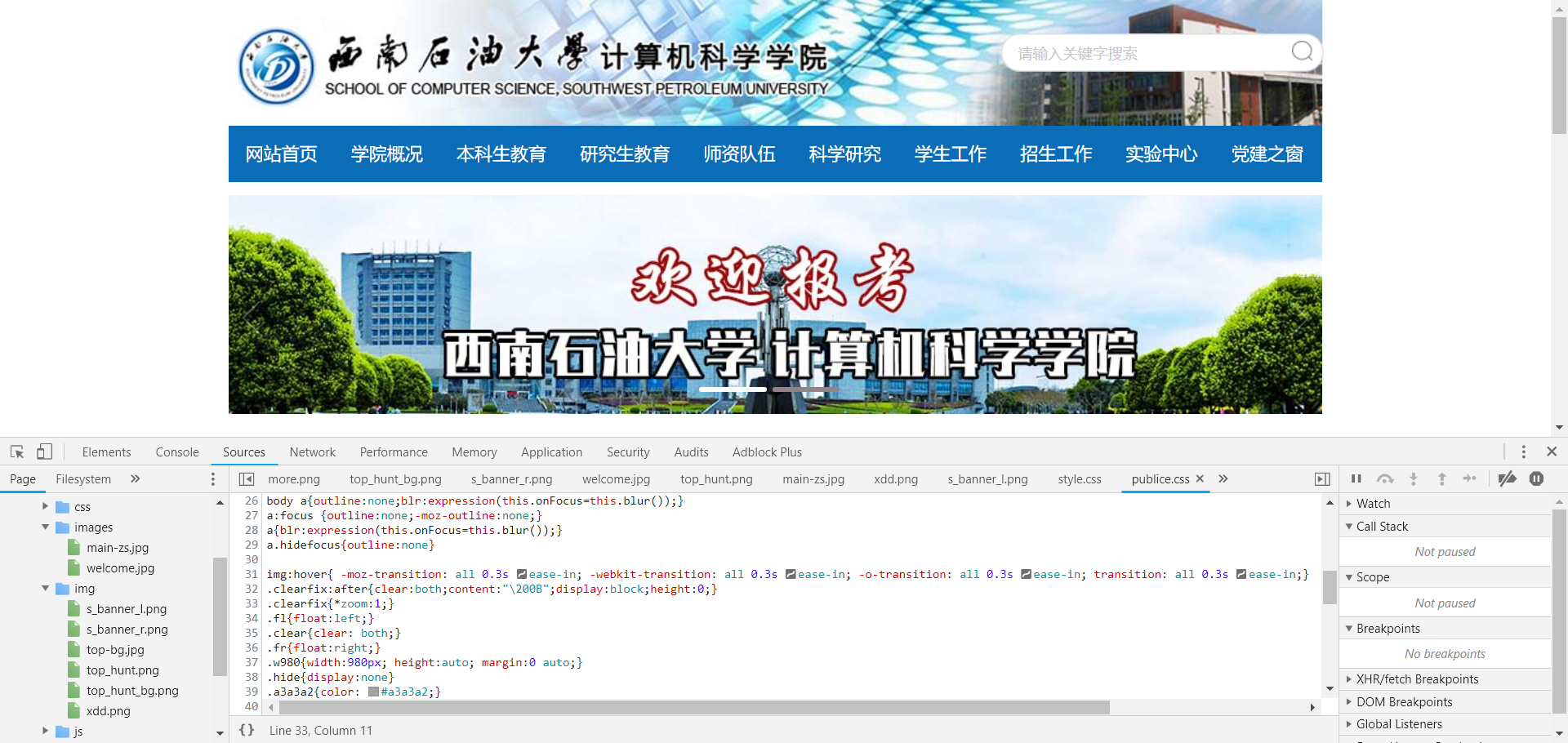Click the 党建之窗 navigation link
Viewport: 1568px width, 743px height.
[x=1267, y=154]
